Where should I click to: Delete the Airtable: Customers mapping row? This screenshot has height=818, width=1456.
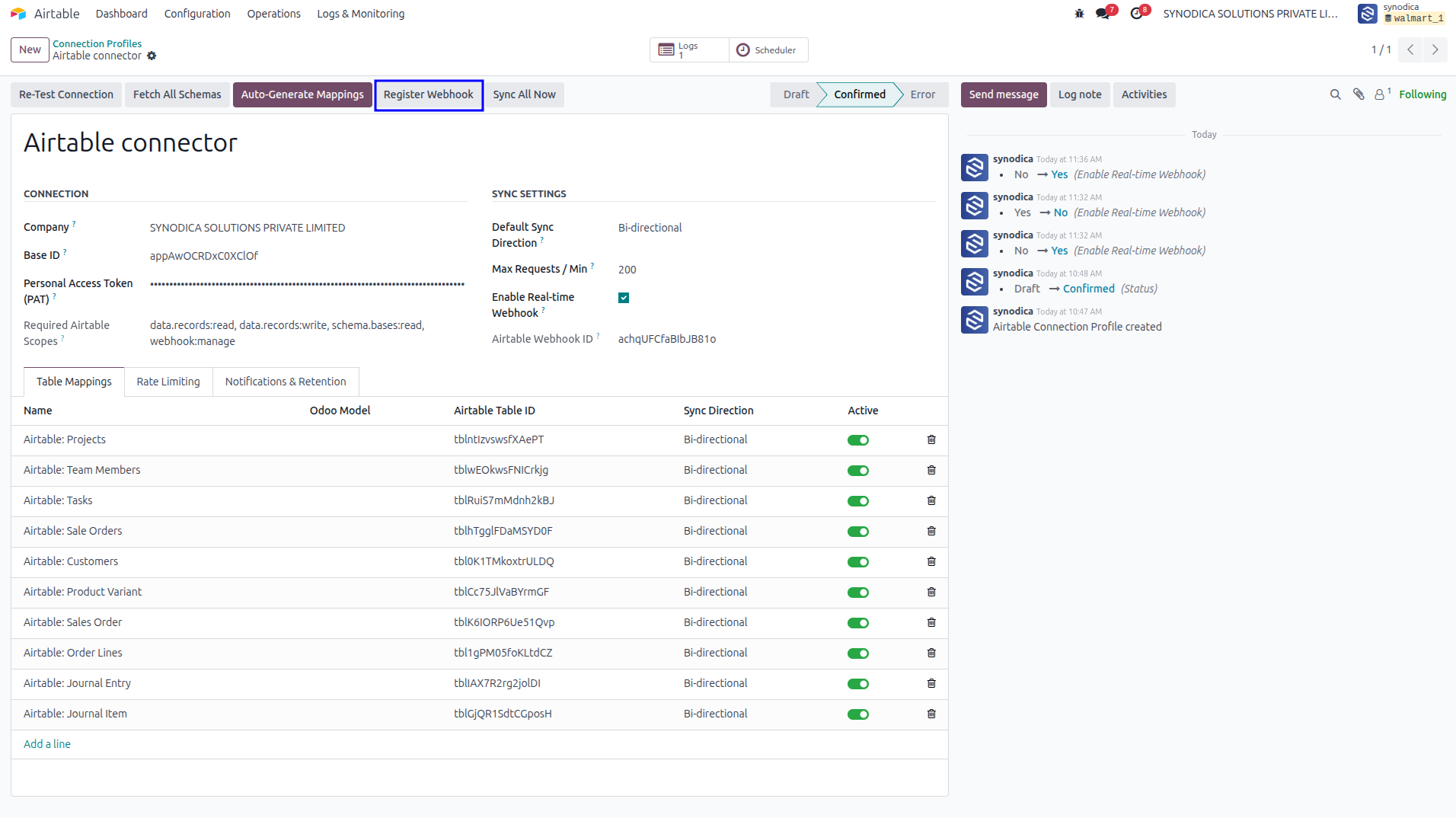click(931, 562)
